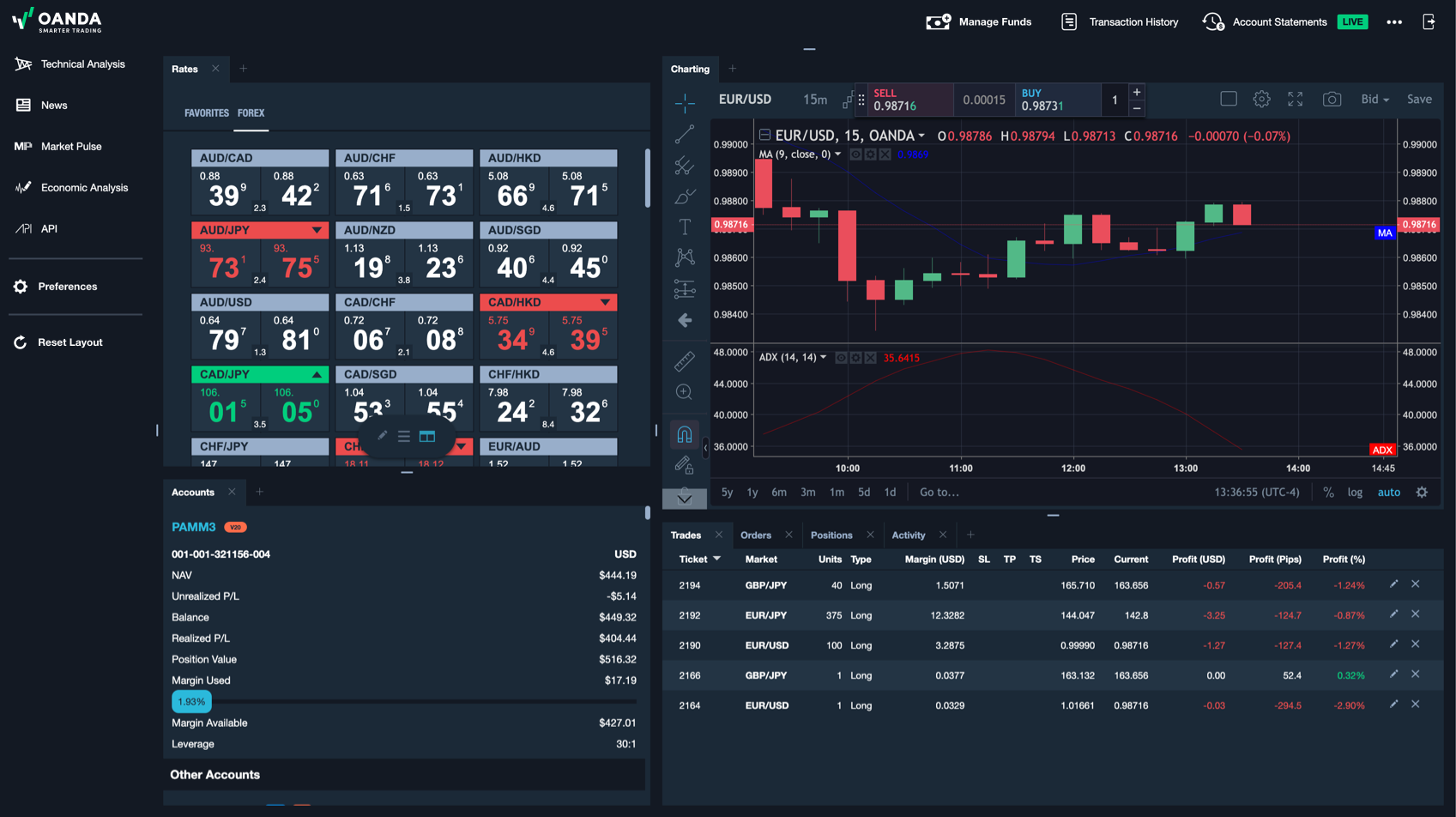Save the chart layout with Save
Image resolution: width=1456 pixels, height=817 pixels.
point(1420,99)
